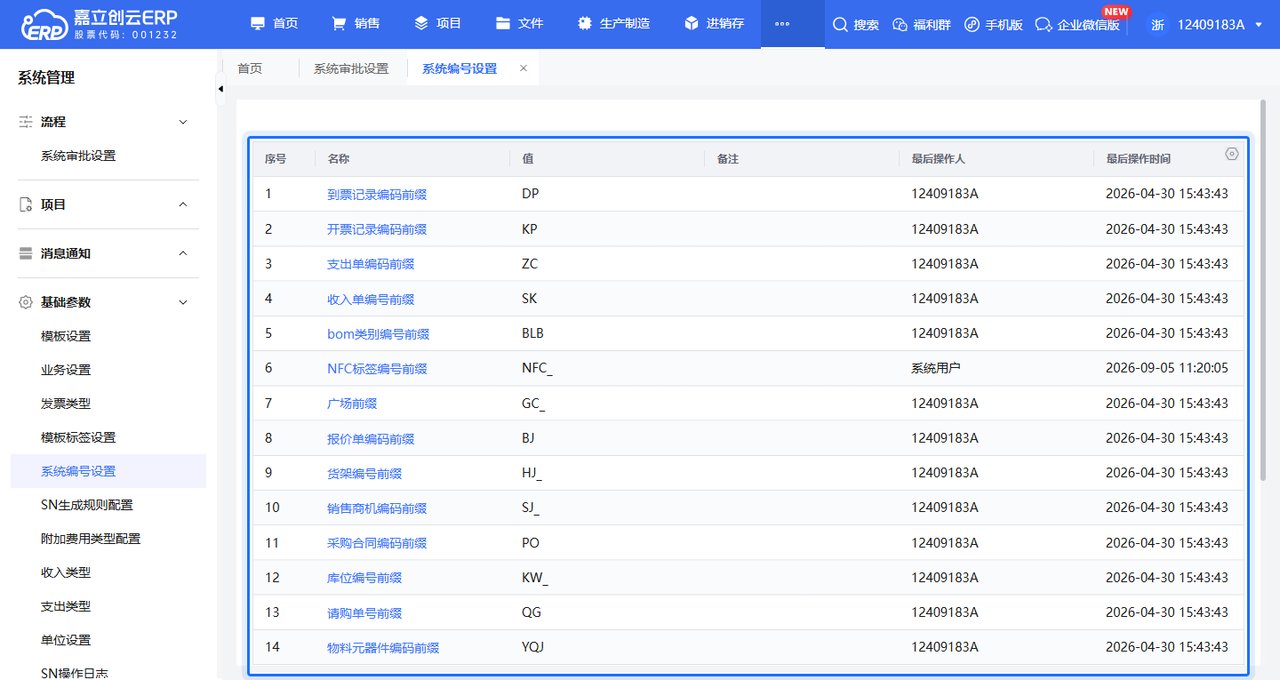Close the 系统编号设置 tab

(x=523, y=69)
